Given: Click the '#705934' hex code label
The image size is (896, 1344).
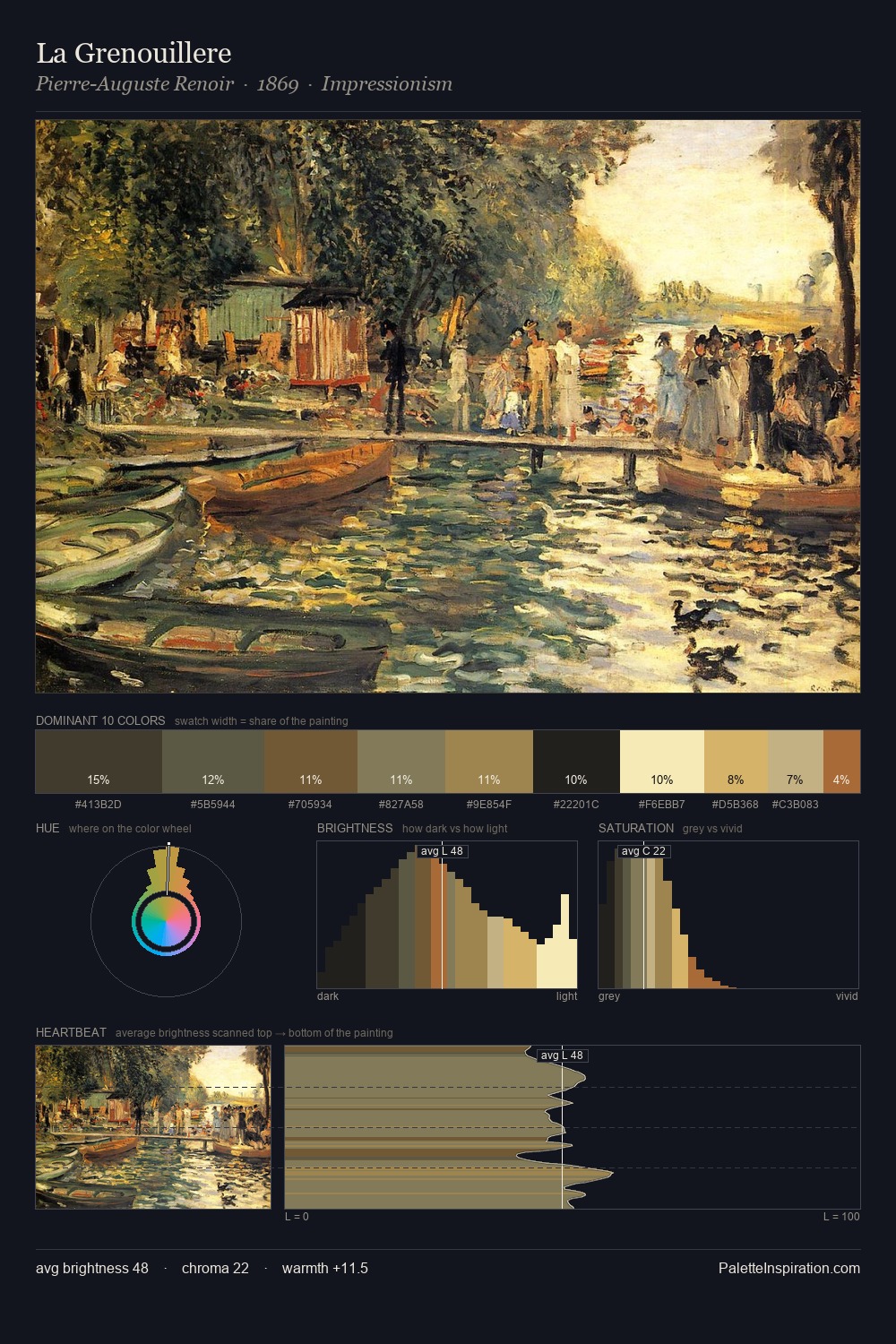Looking at the screenshot, I should pyautogui.click(x=311, y=805).
